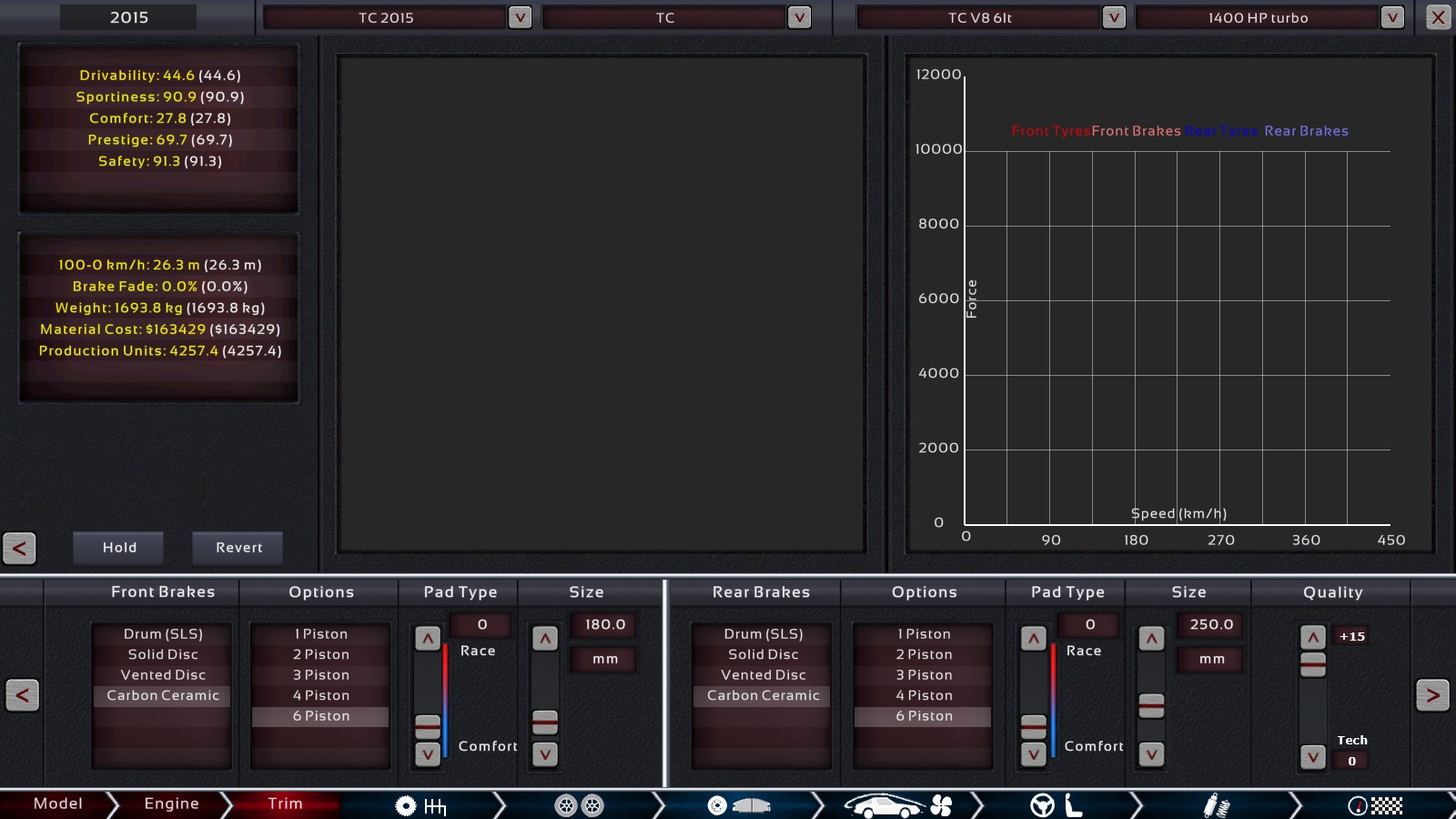
Task: Open the gearbox and drivetrain section
Action: pyautogui.click(x=420, y=805)
